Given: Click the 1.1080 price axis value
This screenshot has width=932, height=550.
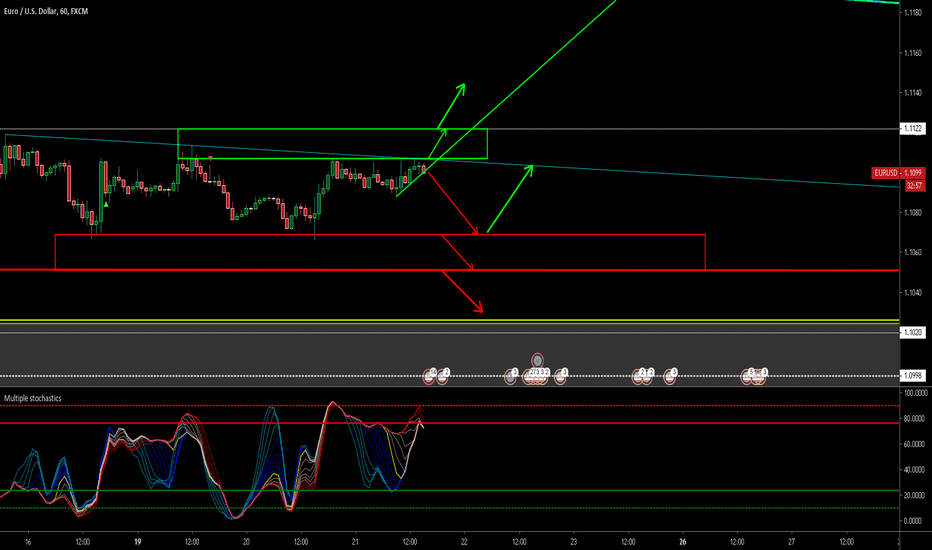Looking at the screenshot, I should pyautogui.click(x=912, y=212).
